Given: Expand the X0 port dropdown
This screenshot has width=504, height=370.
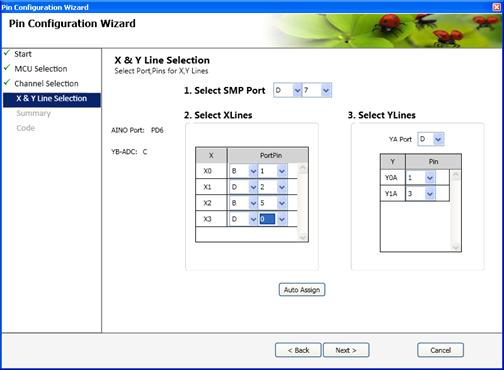Looking at the screenshot, I should 243,171.
